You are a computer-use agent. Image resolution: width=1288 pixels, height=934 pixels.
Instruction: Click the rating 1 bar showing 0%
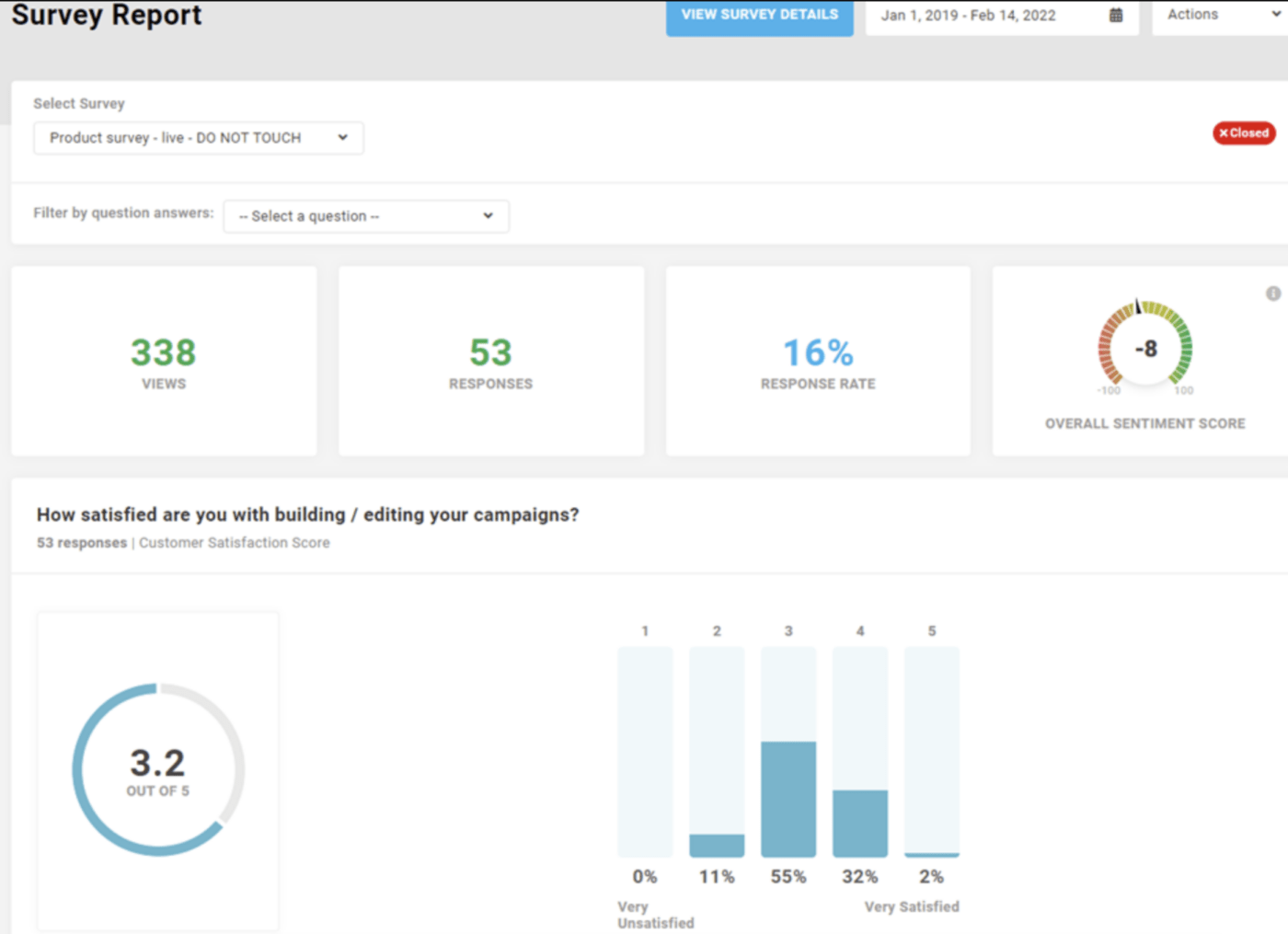[645, 752]
